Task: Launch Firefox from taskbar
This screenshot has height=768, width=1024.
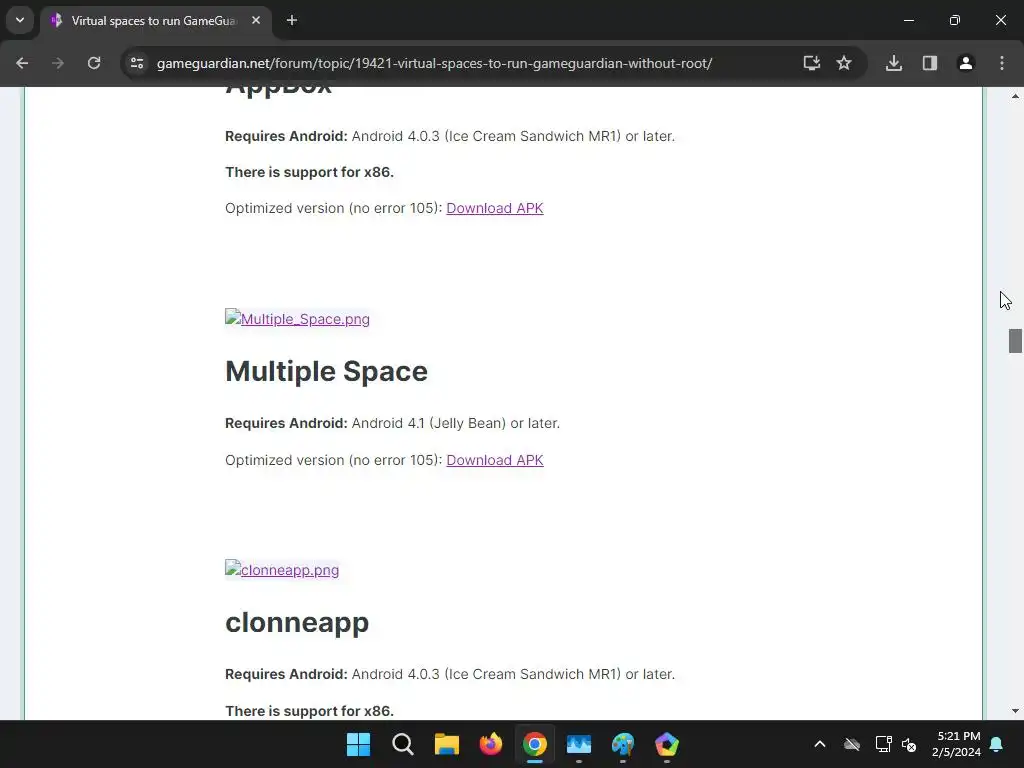Action: 490,744
